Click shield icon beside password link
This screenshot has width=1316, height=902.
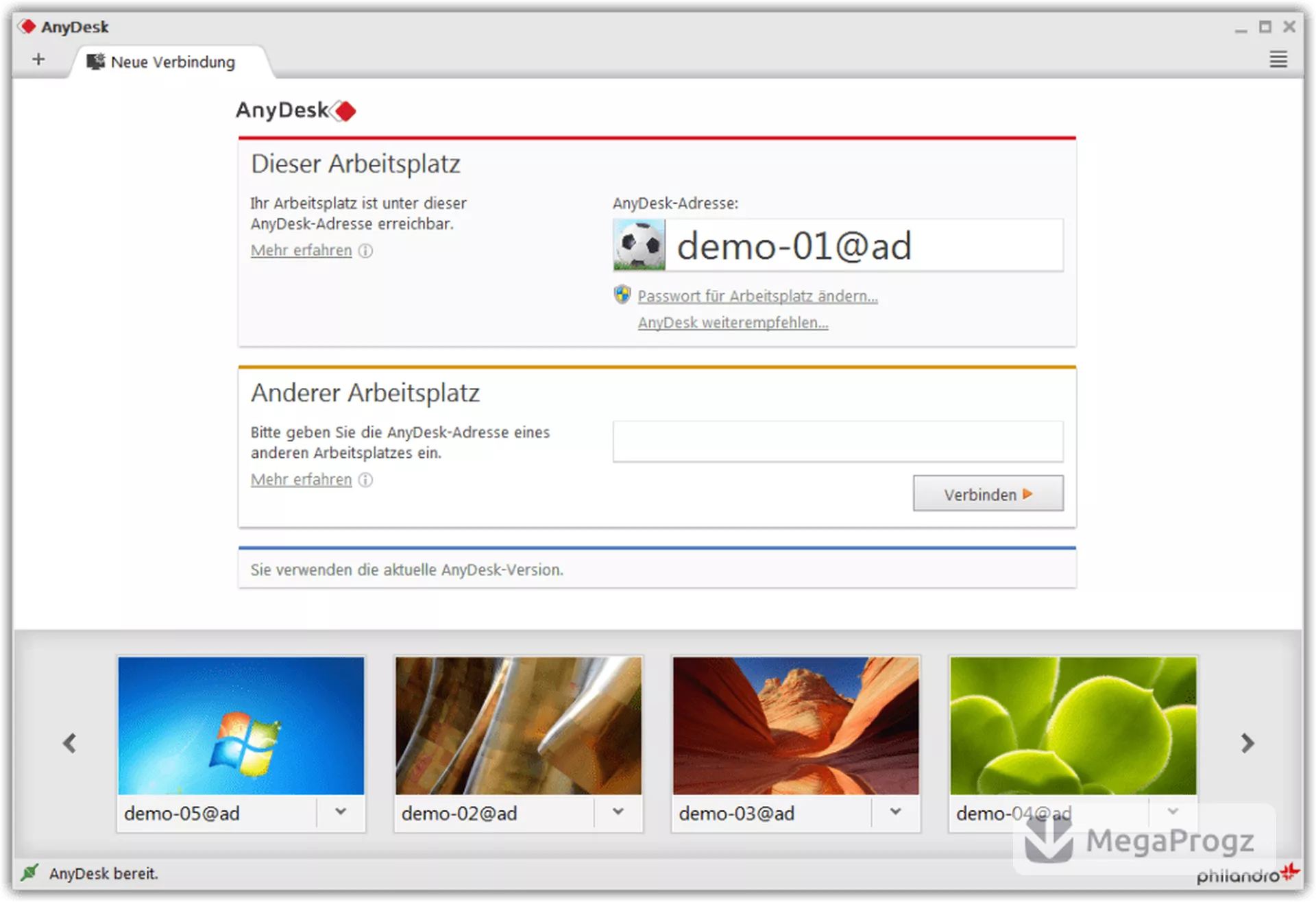(622, 295)
